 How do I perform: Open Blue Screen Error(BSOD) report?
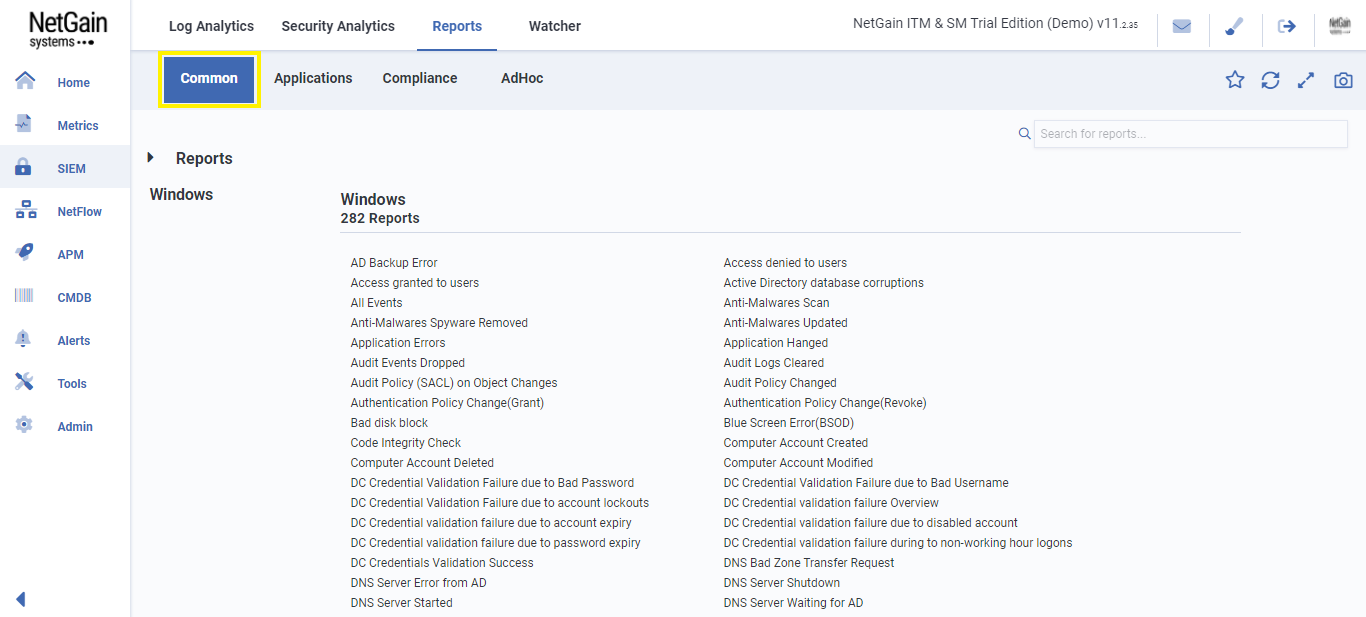point(789,423)
